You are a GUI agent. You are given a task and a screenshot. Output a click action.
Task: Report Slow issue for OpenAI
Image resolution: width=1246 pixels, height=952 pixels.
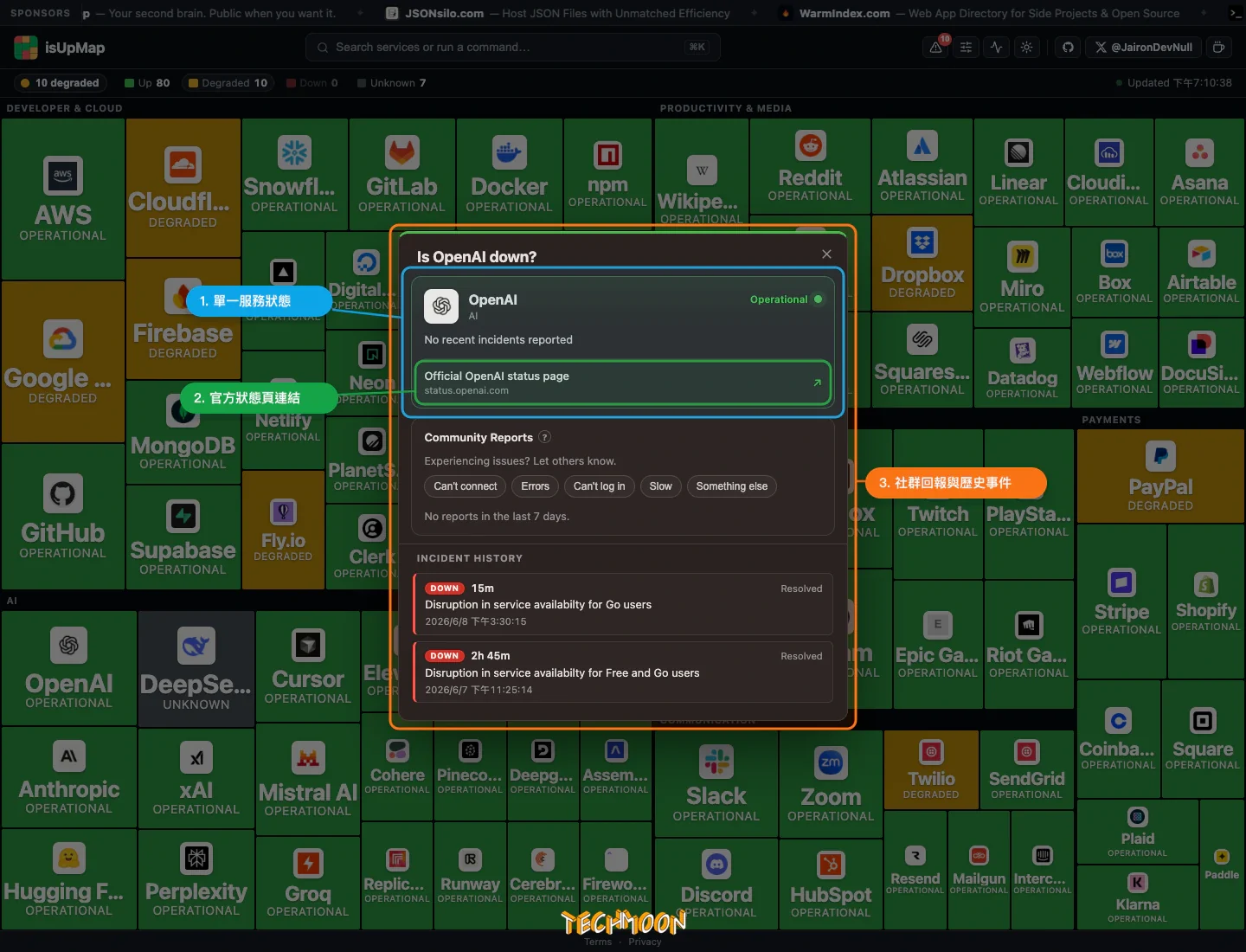coord(661,486)
